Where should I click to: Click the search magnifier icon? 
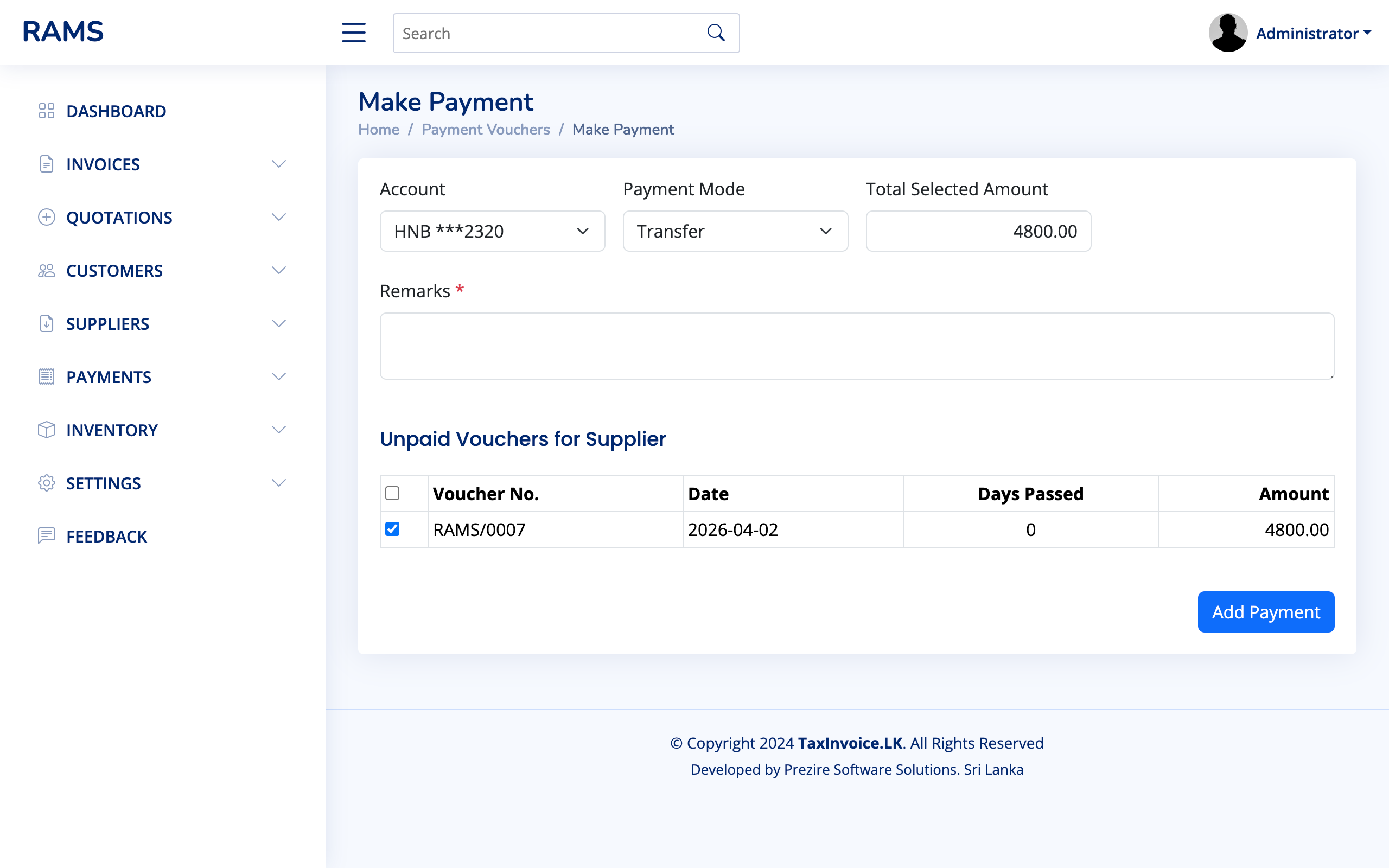[x=715, y=33]
